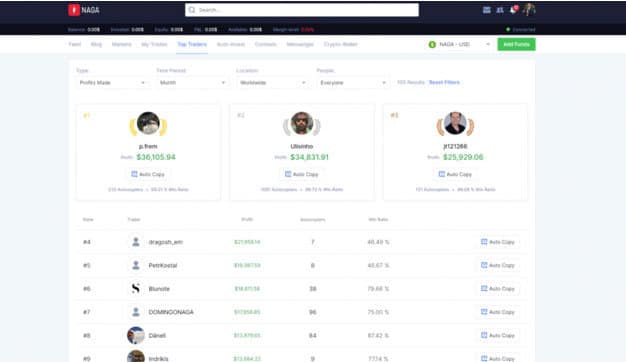Open the user profile avatar in header
The height and width of the screenshot is (362, 626).
click(x=529, y=10)
